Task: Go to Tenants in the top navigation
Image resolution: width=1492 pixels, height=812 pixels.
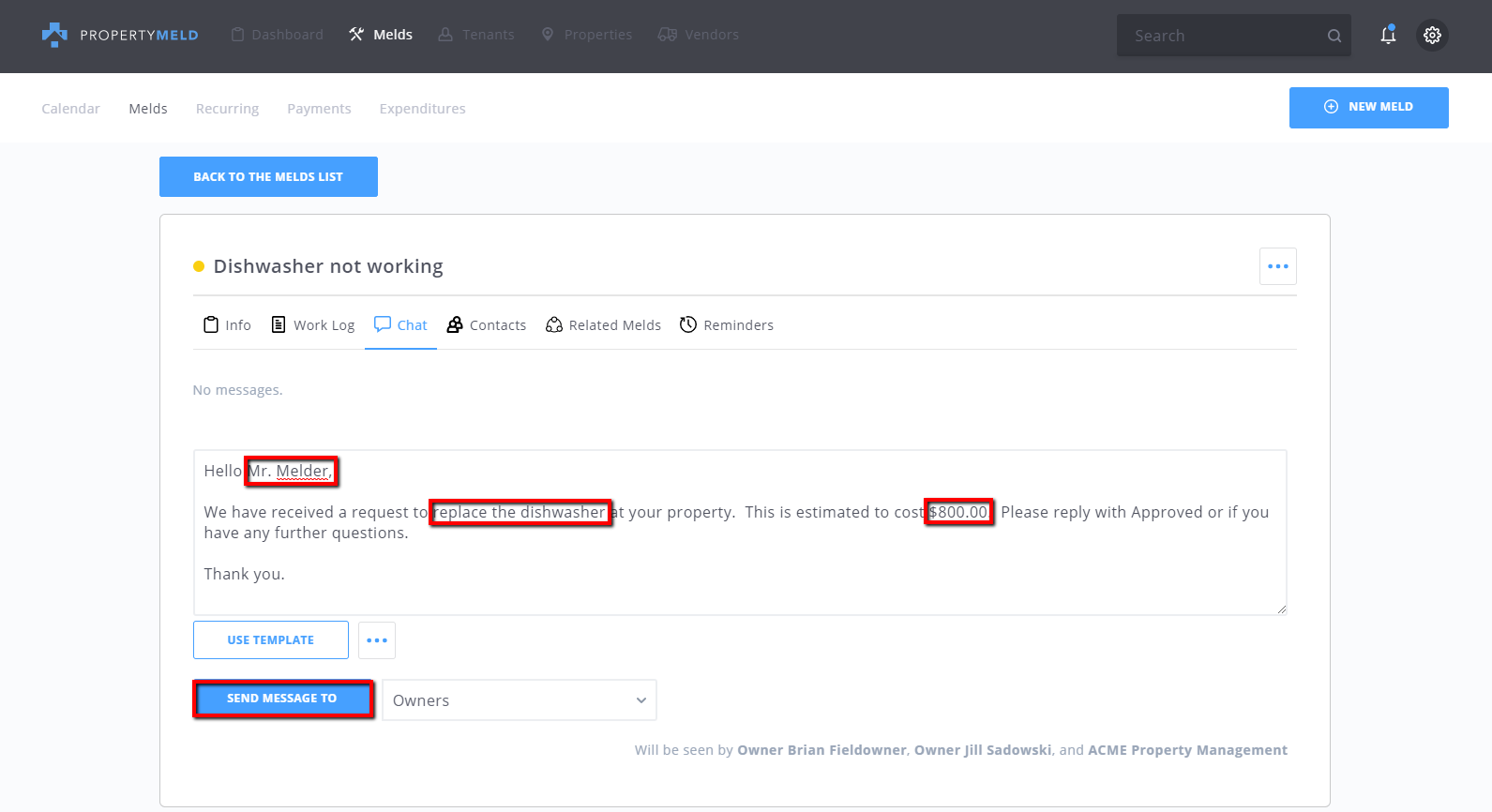Action: click(475, 35)
